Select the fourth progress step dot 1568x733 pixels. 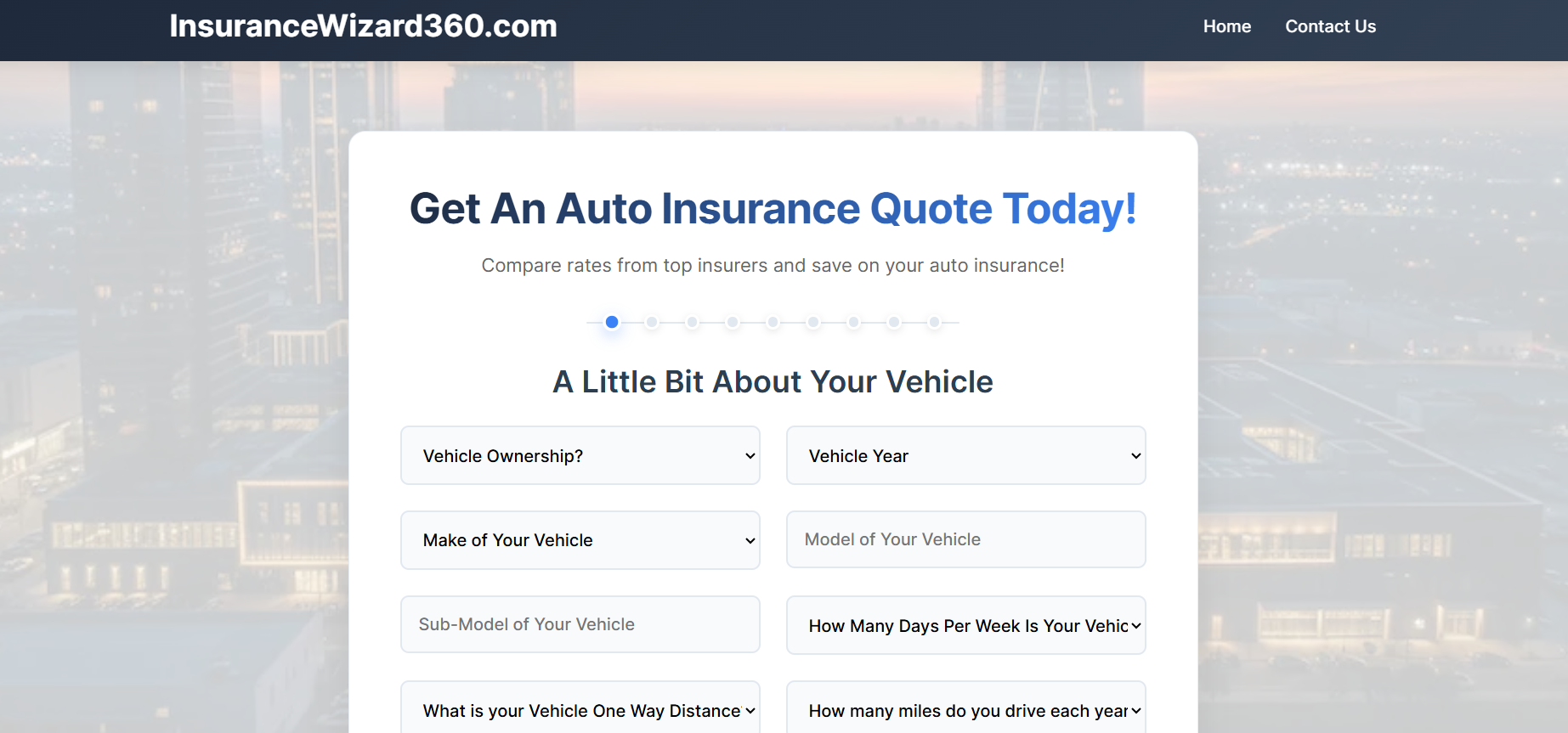(733, 322)
